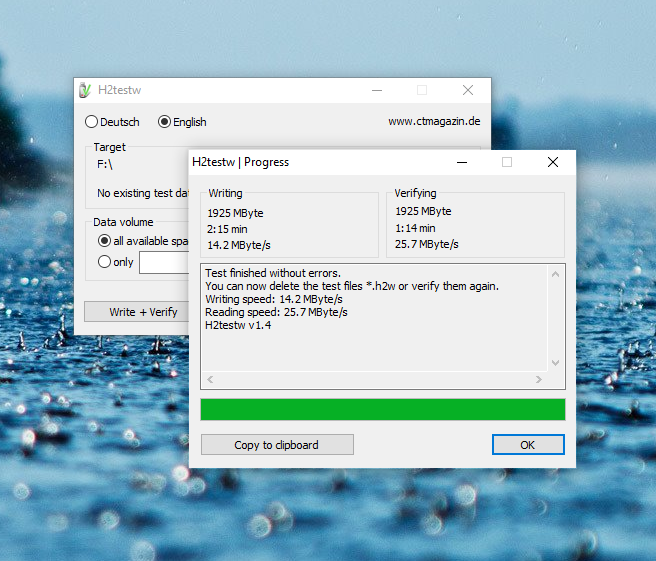Minimize the H2testw Progress dialog
Viewport: 656px width, 561px height.
click(462, 162)
